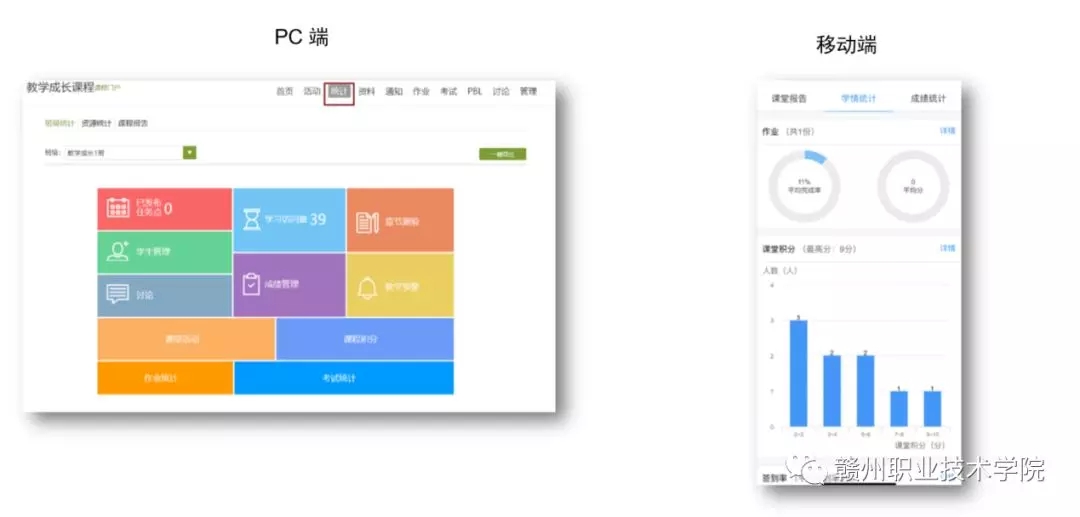Click the document icon on 章节测验 tile

(367, 222)
